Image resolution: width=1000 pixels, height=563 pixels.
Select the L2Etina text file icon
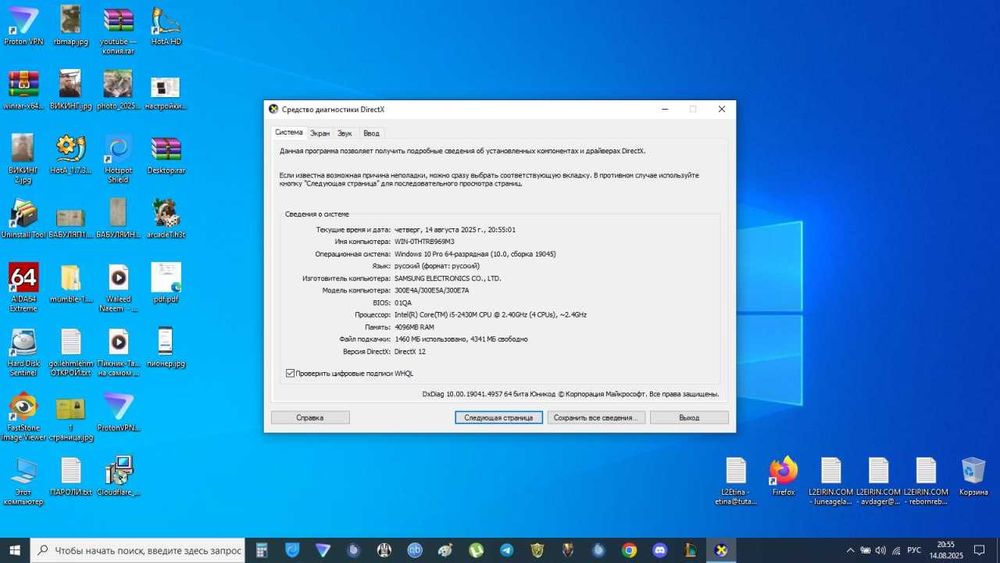(735, 481)
